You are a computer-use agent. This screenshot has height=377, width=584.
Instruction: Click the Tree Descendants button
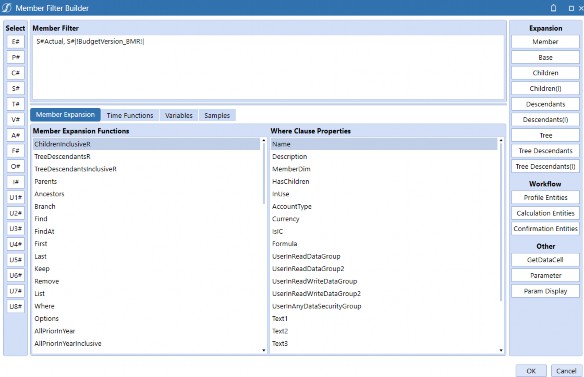545,151
